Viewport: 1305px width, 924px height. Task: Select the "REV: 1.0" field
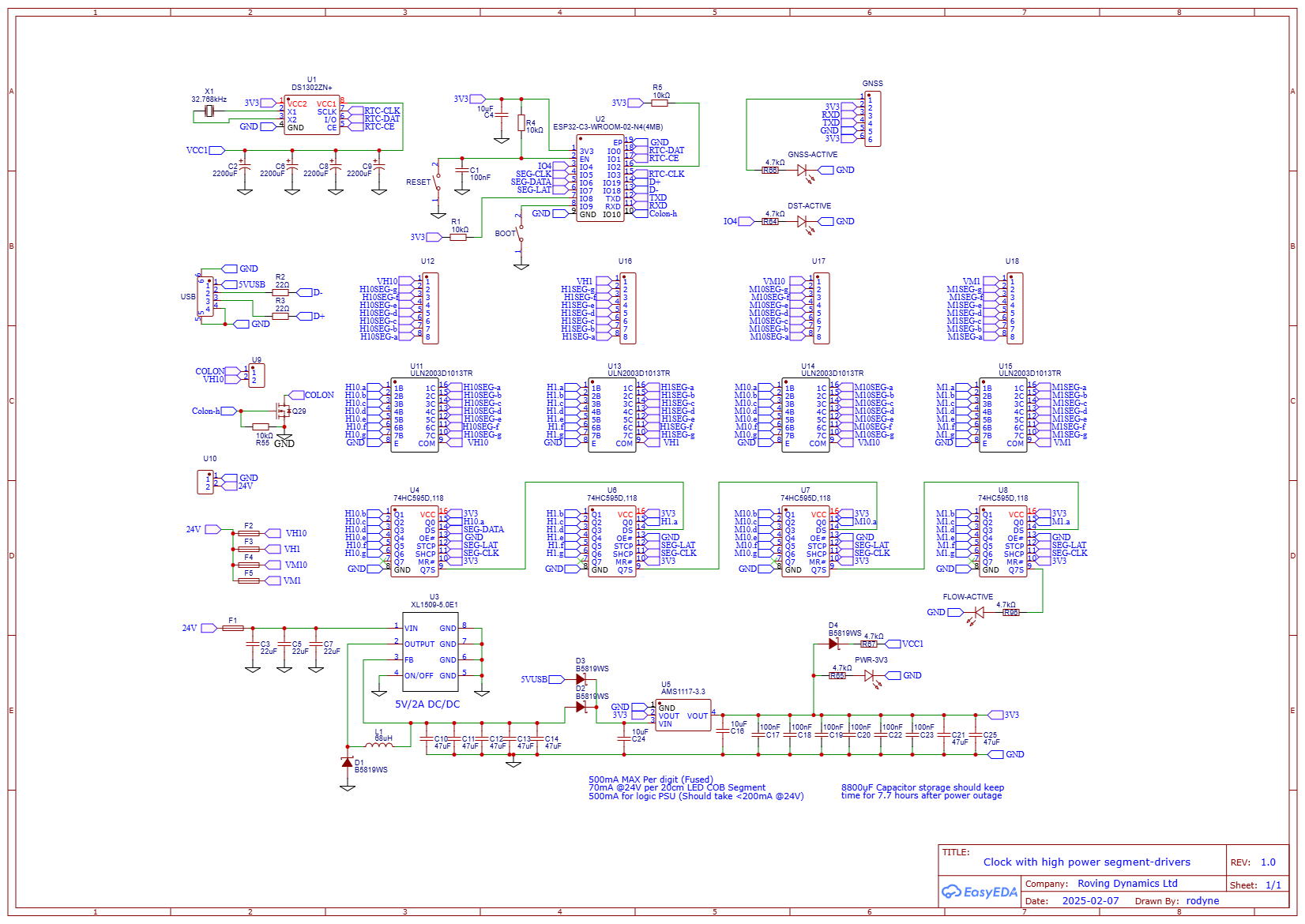1253,862
